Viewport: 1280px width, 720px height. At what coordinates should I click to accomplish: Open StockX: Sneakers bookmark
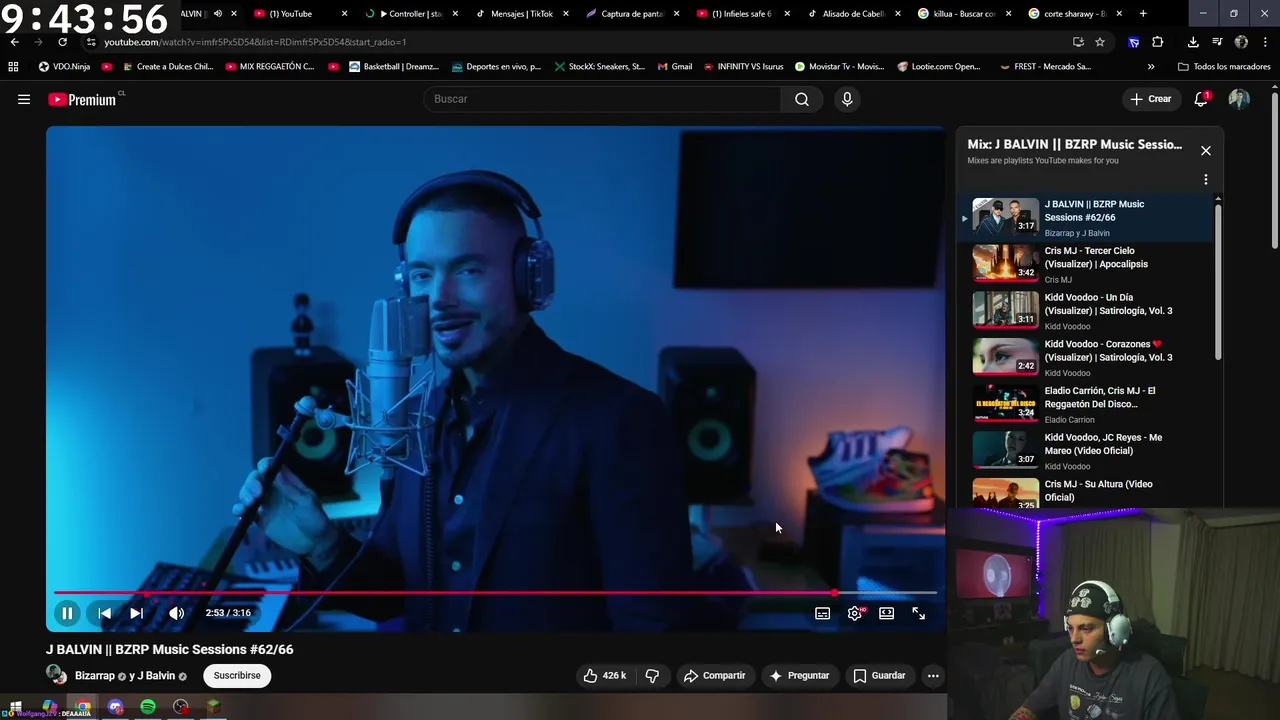coord(599,67)
